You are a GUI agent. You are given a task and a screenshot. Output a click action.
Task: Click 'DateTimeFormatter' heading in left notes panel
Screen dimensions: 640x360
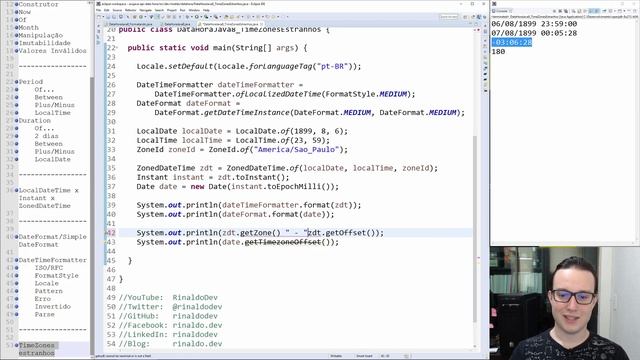(x=53, y=260)
